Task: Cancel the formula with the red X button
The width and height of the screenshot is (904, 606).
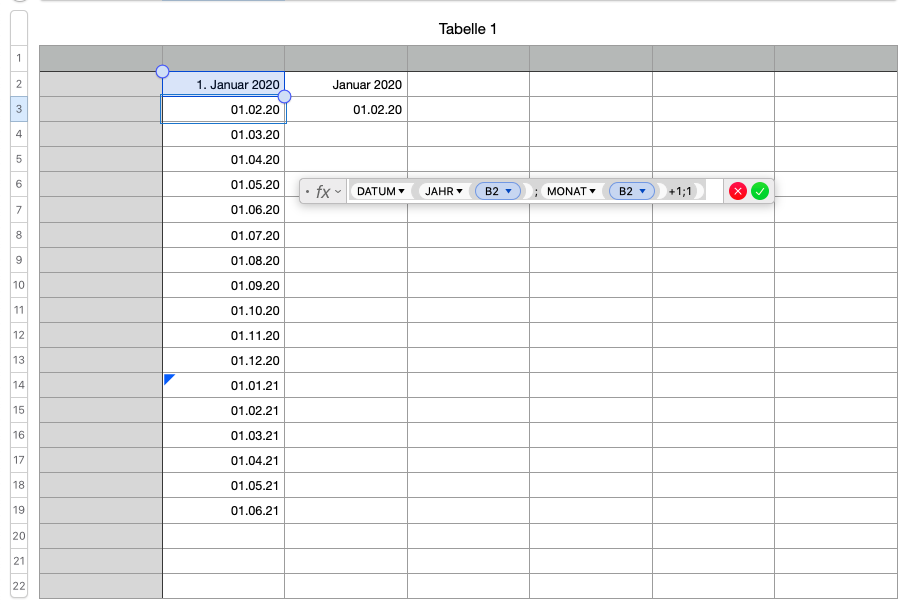Action: coord(737,191)
